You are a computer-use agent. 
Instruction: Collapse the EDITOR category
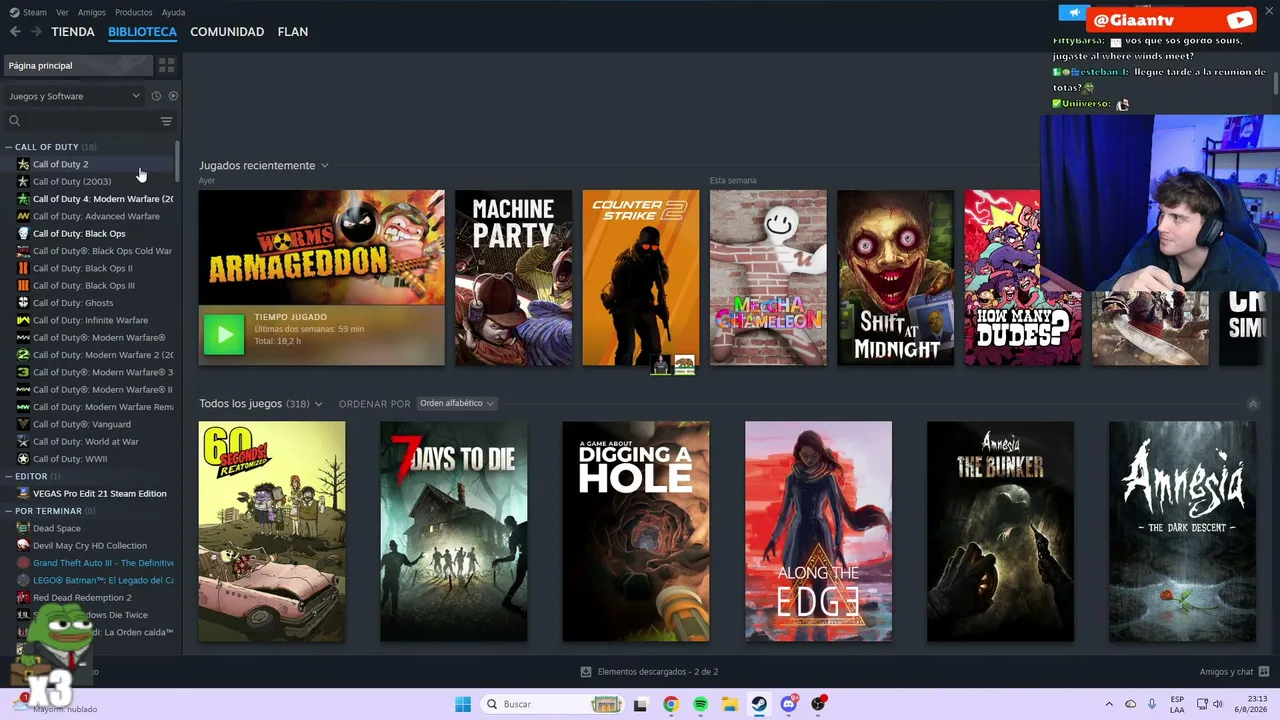[9, 476]
